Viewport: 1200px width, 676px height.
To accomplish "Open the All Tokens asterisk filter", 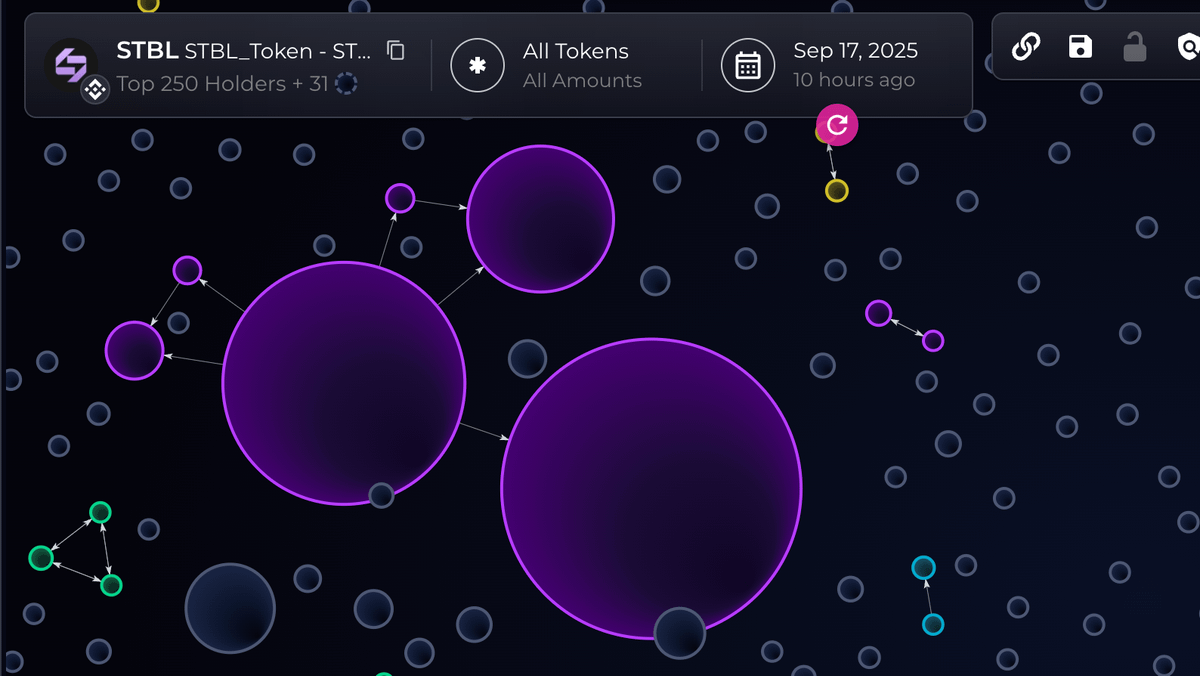I will point(477,66).
